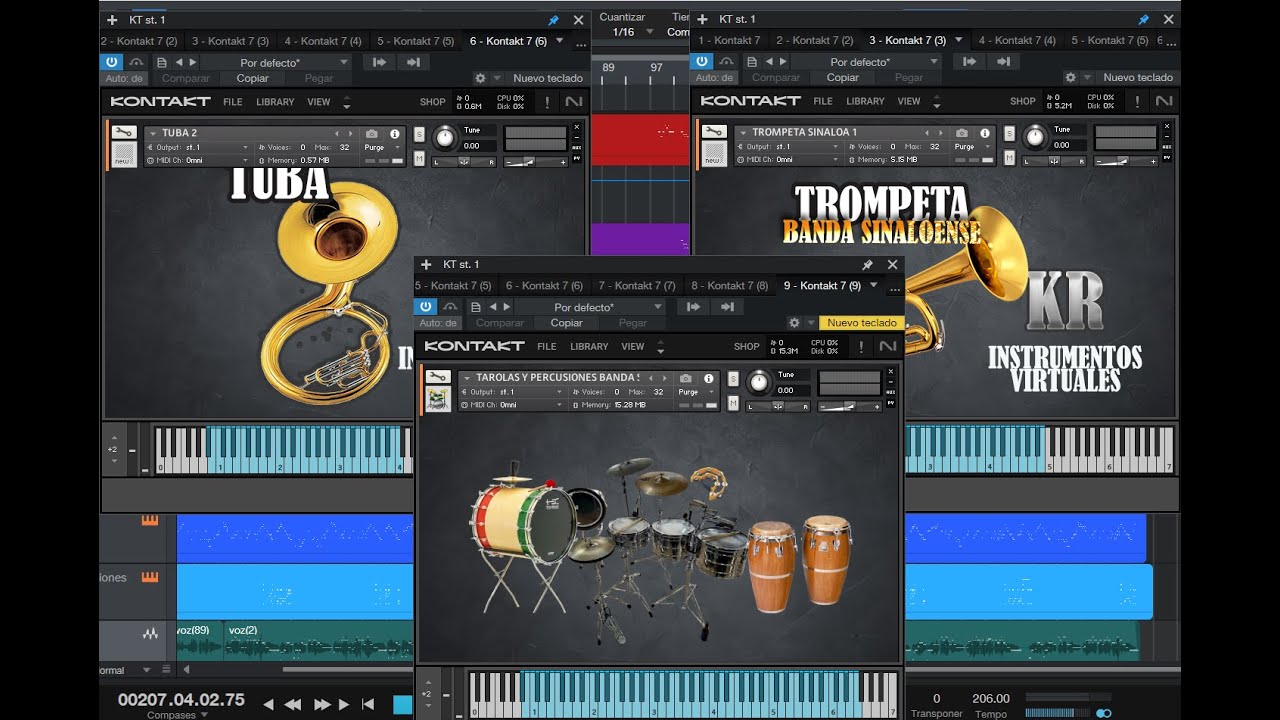Viewport: 1280px width, 720px height.
Task: Click Copiar in the percussion plugin window
Action: (567, 323)
